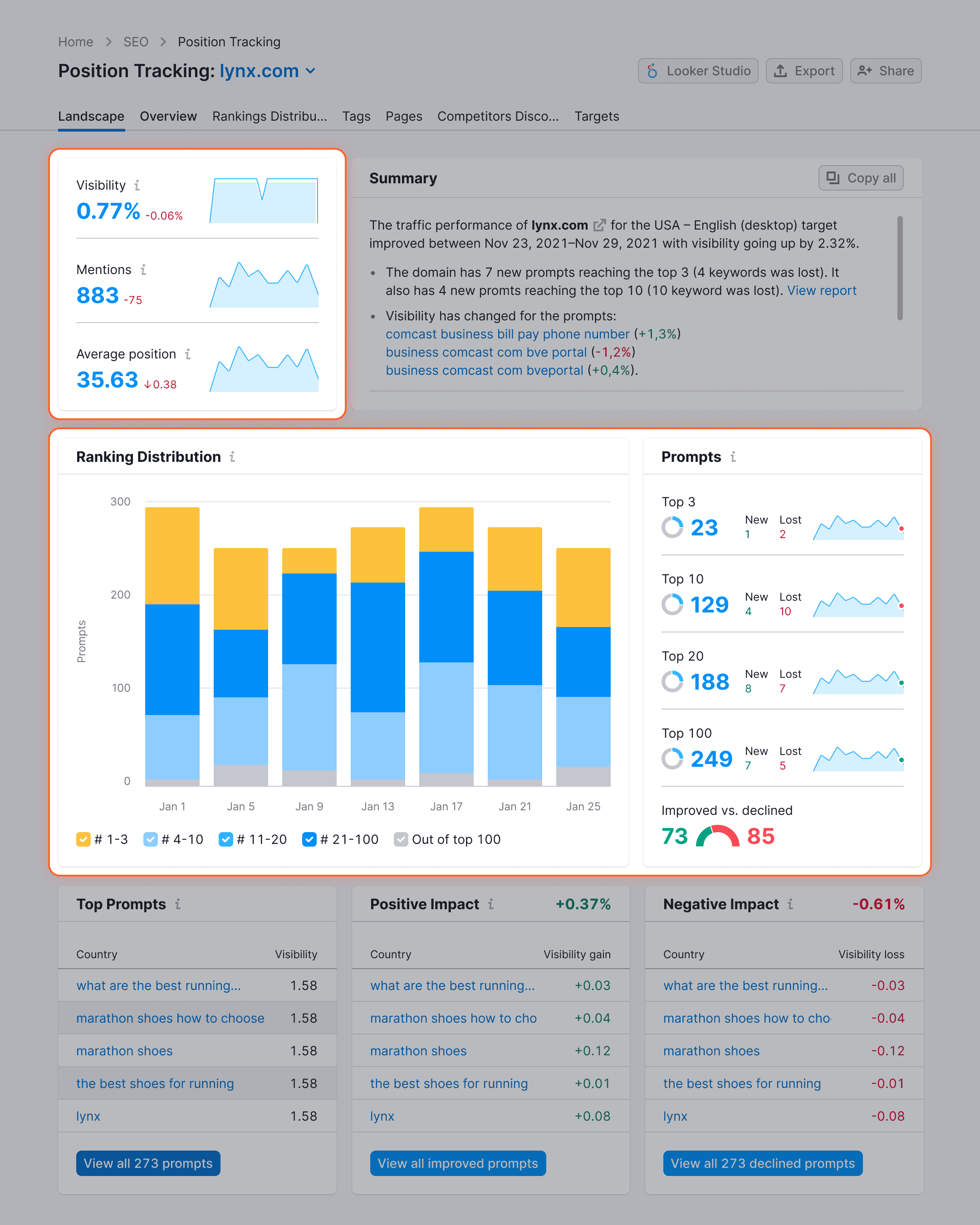Screen dimensions: 980x1225
Task: Open the Tags tab
Action: pos(356,116)
